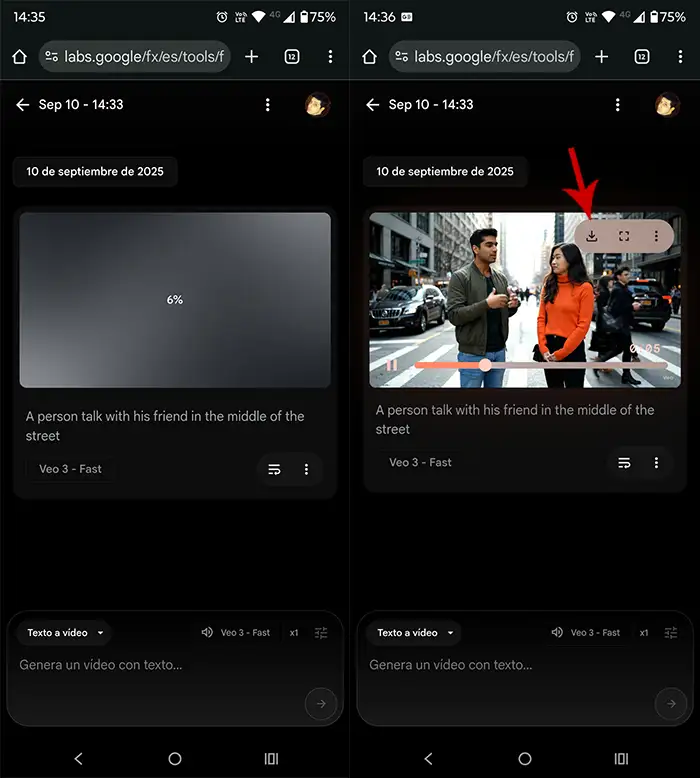Screen dimensions: 700x778
Task: Open generation settings sliders icon on the right phone
Action: click(x=671, y=633)
